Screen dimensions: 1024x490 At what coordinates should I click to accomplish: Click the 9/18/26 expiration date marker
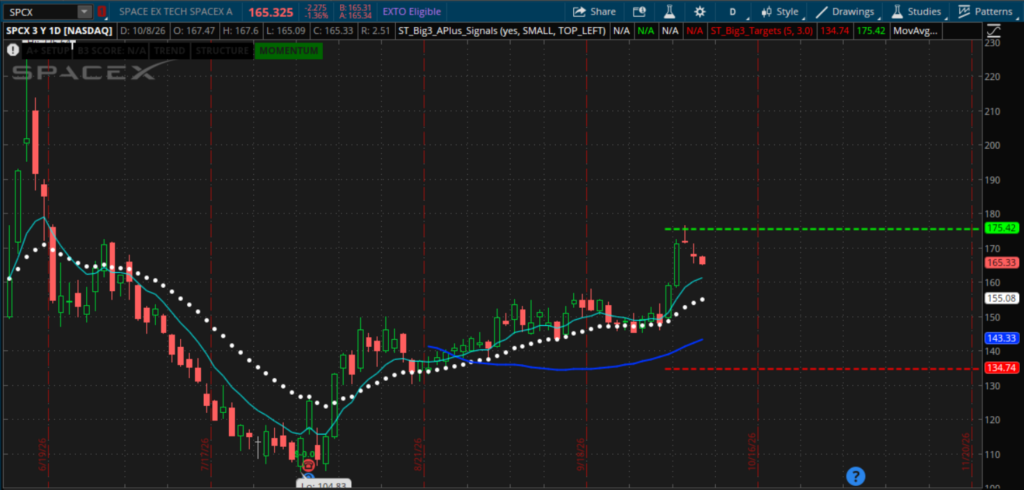[x=582, y=456]
